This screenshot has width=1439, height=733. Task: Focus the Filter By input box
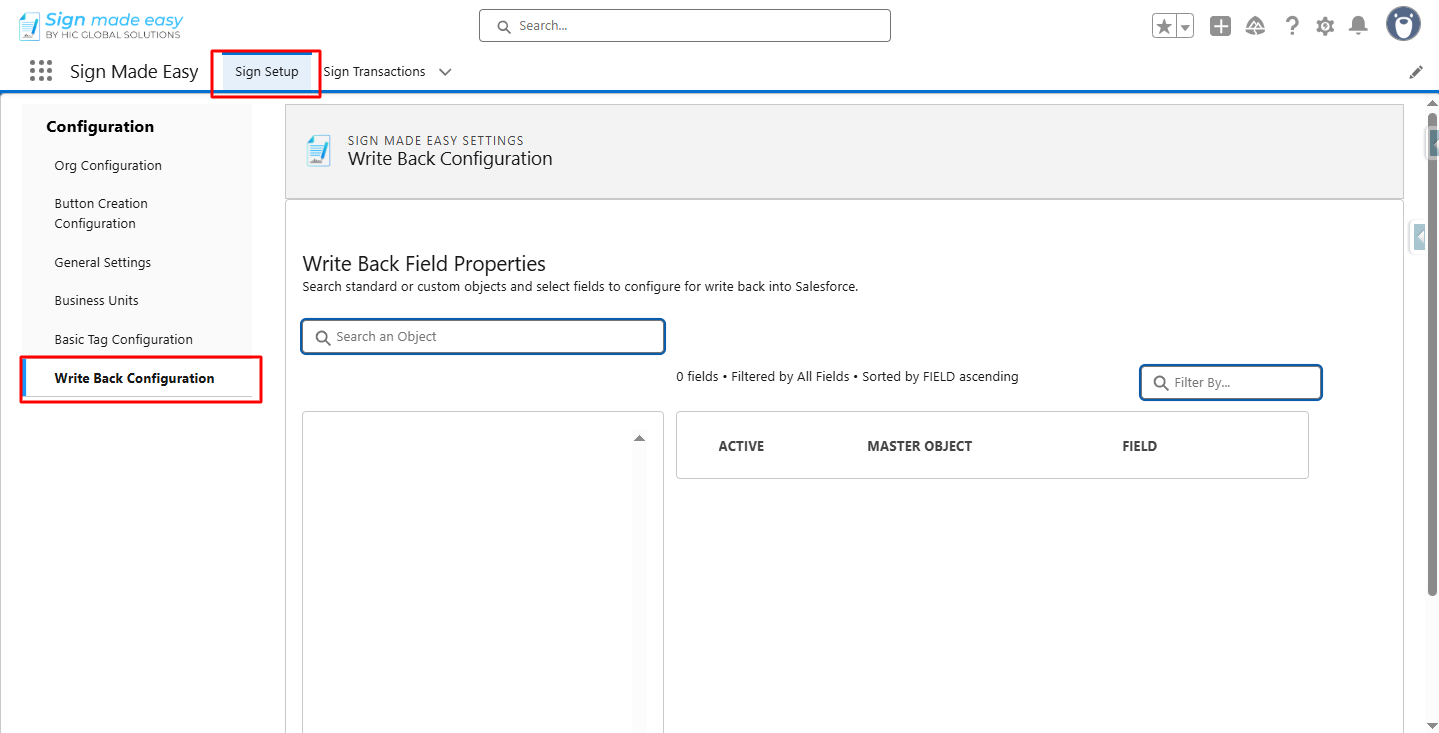[x=1231, y=382]
